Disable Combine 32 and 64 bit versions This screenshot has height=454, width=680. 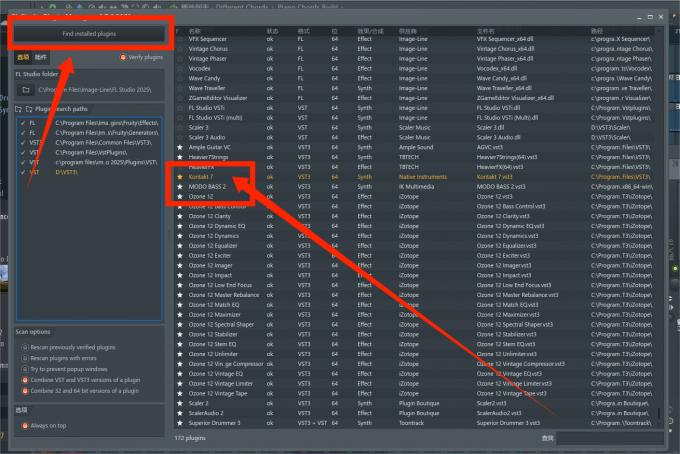pos(25,391)
